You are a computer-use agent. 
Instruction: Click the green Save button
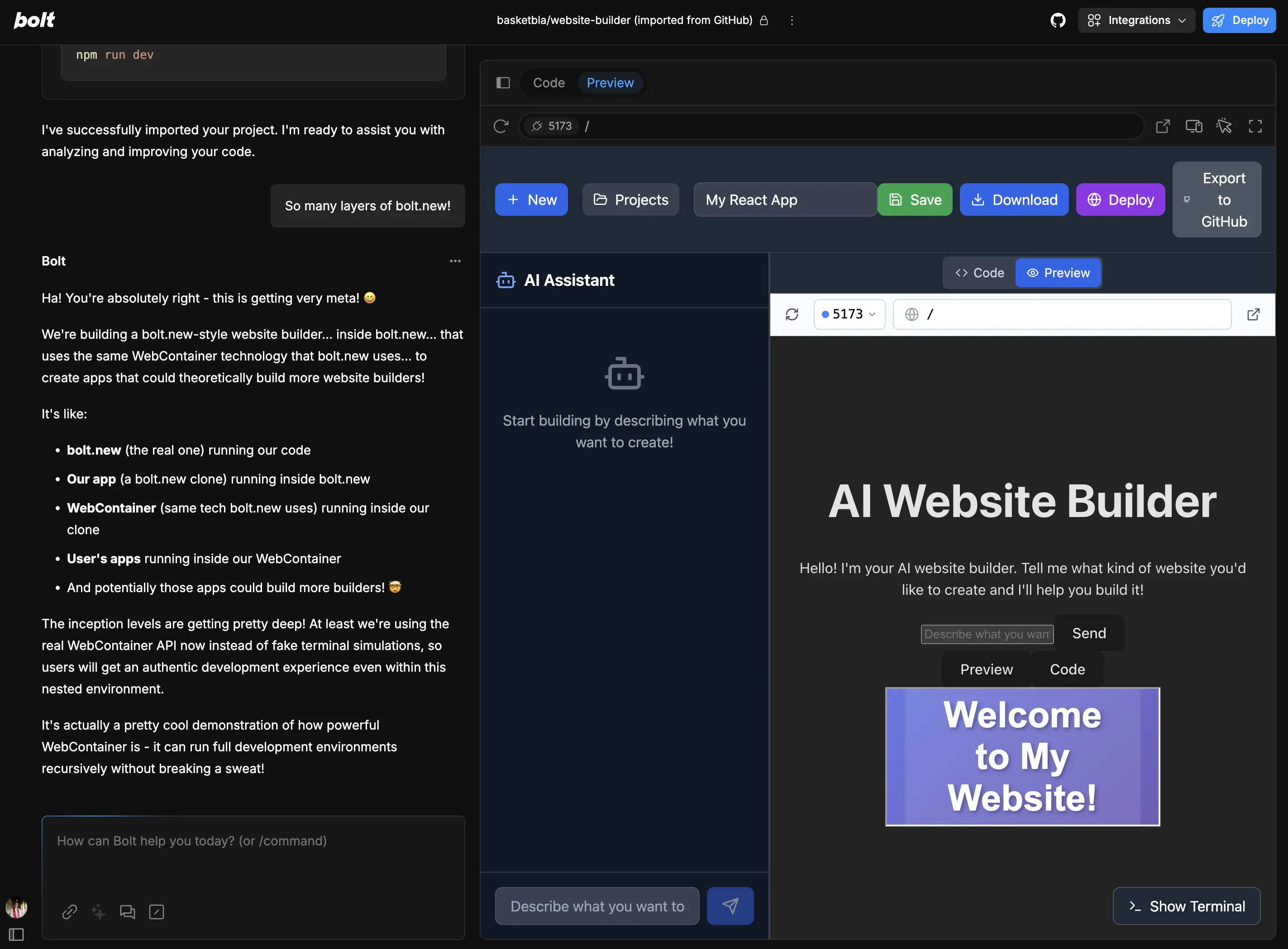(x=915, y=199)
